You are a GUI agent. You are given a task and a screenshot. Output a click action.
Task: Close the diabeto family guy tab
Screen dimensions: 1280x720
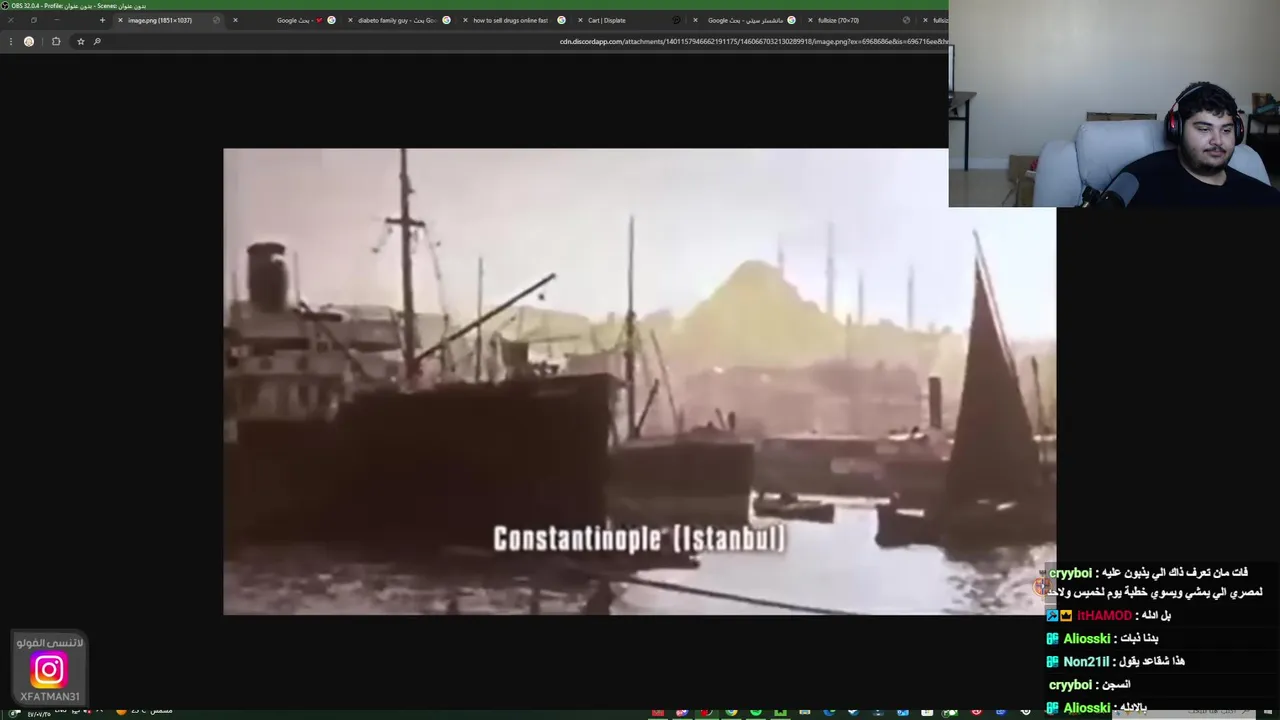pyautogui.click(x=350, y=20)
